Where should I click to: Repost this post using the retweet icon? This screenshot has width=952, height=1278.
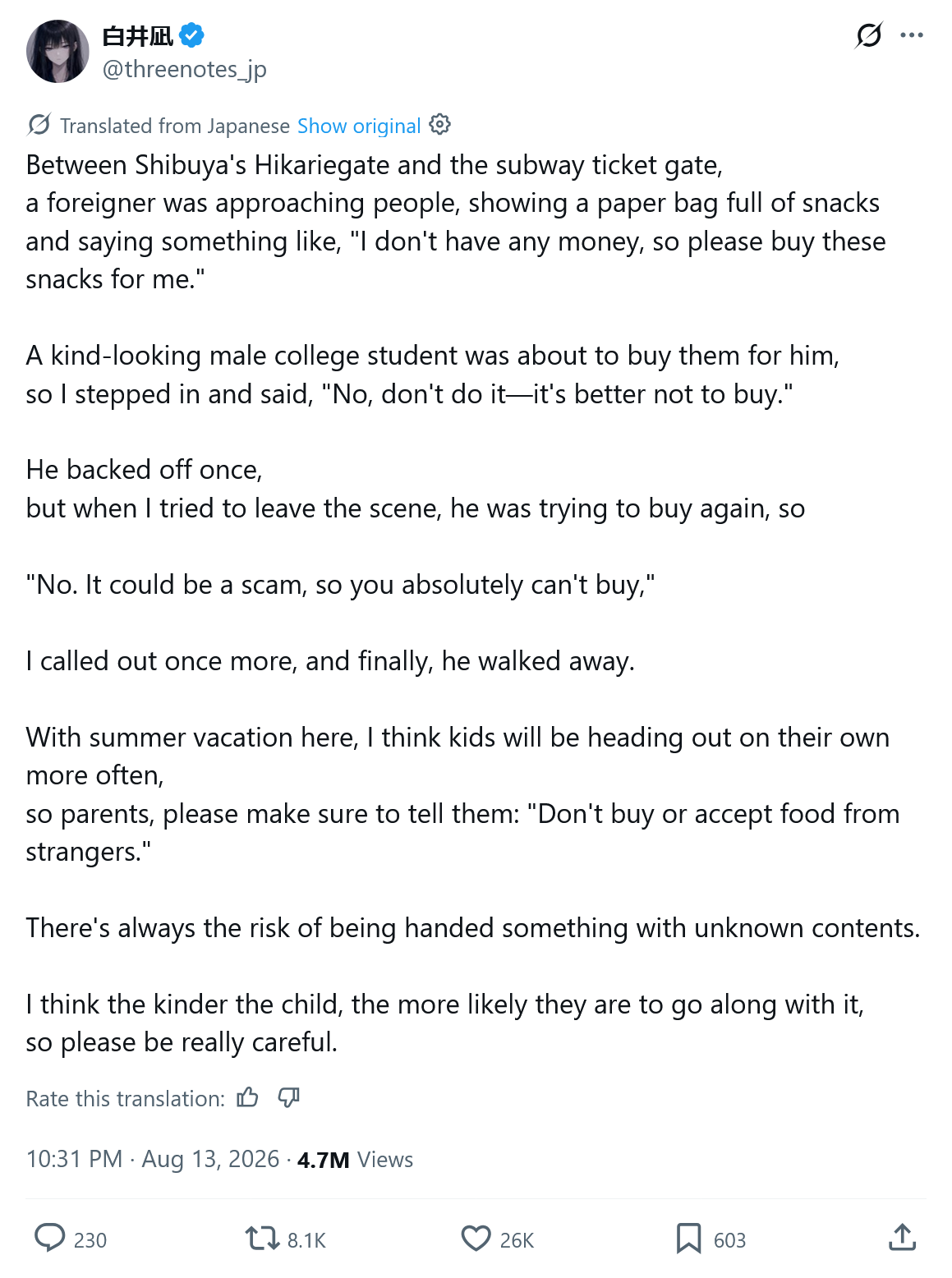(262, 1238)
